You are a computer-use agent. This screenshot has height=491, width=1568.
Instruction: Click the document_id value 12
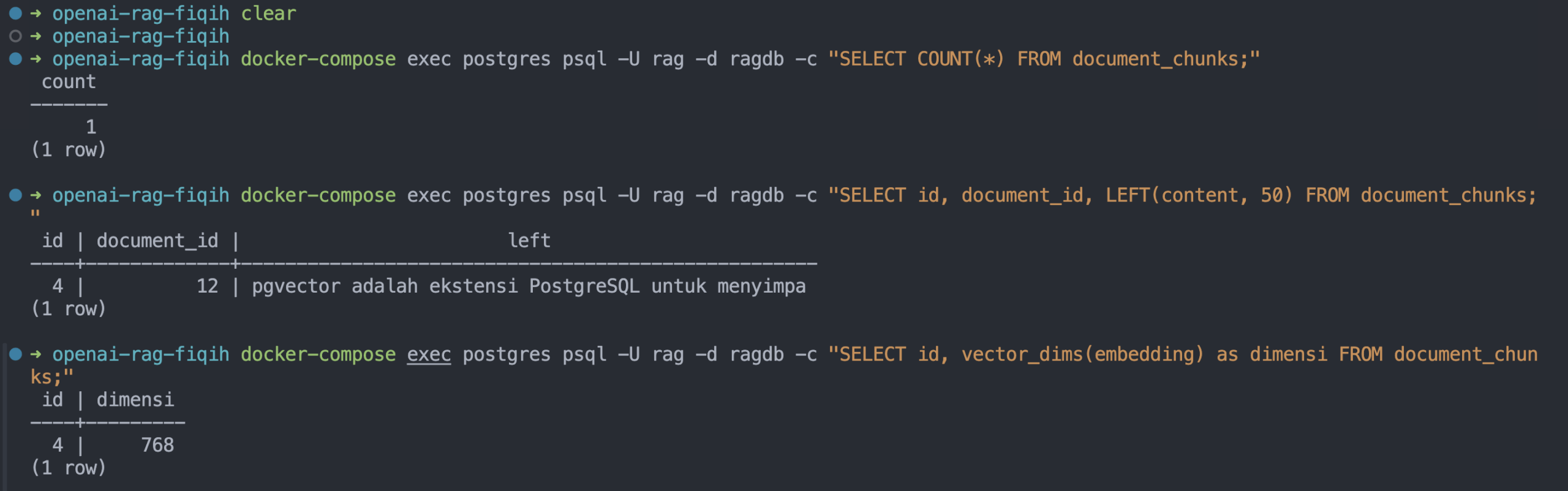(x=208, y=286)
